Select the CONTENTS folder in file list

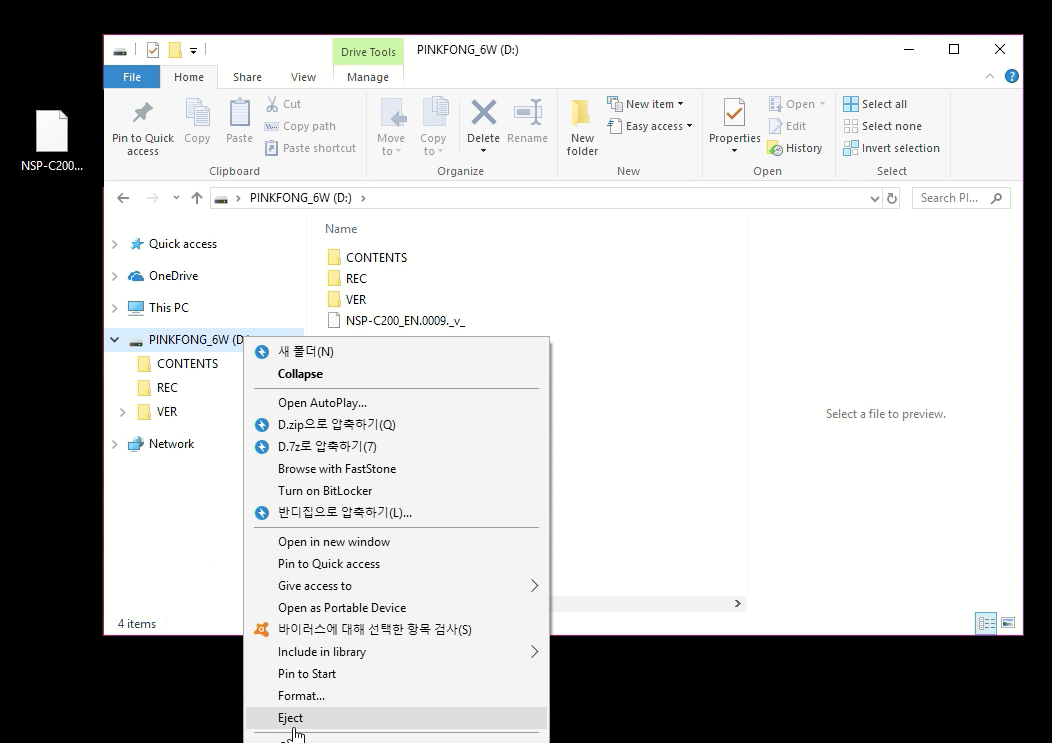point(368,258)
